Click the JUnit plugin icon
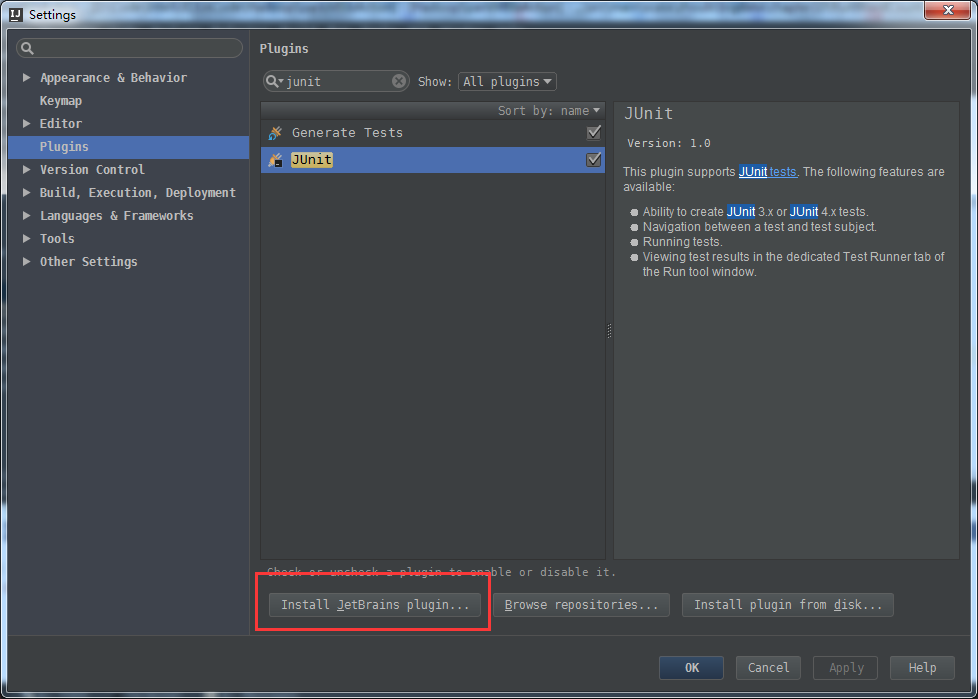The width and height of the screenshot is (978, 699). (x=275, y=160)
